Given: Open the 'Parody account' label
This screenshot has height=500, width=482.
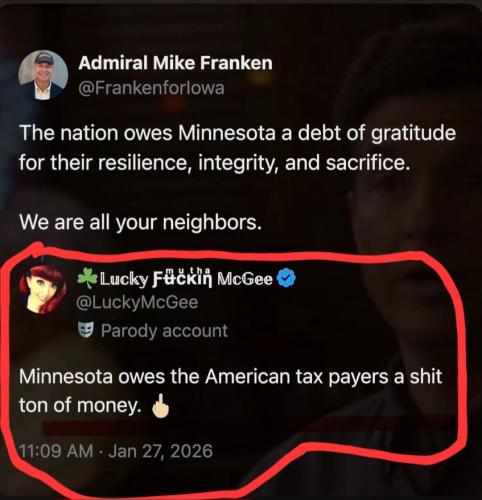Looking at the screenshot, I should pos(164,331).
